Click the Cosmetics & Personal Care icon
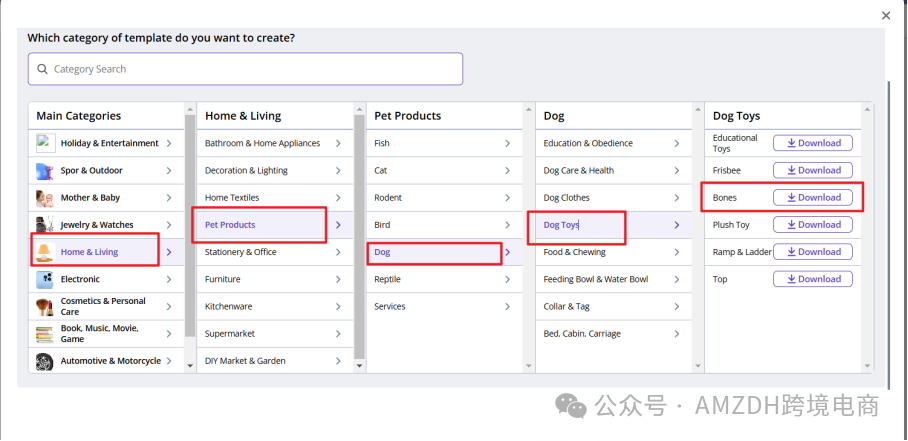Screen dimensions: 908x441 click(x=45, y=306)
